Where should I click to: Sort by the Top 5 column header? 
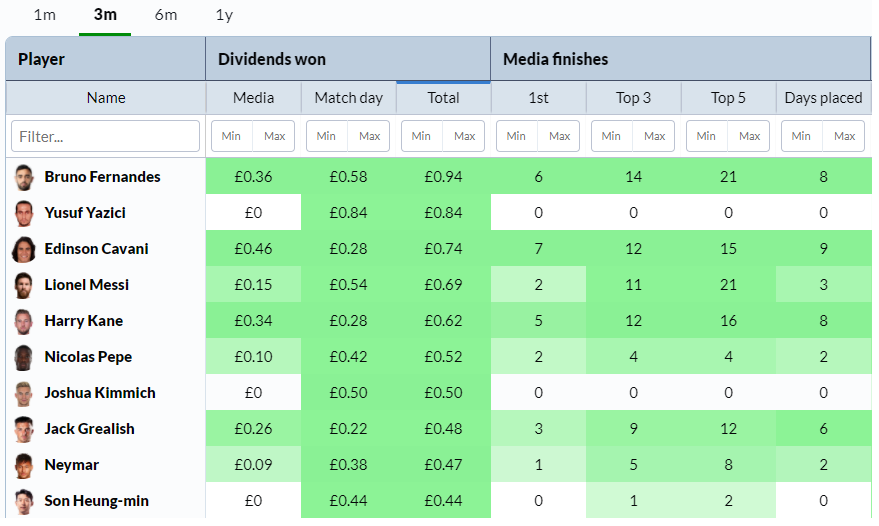[x=728, y=98]
